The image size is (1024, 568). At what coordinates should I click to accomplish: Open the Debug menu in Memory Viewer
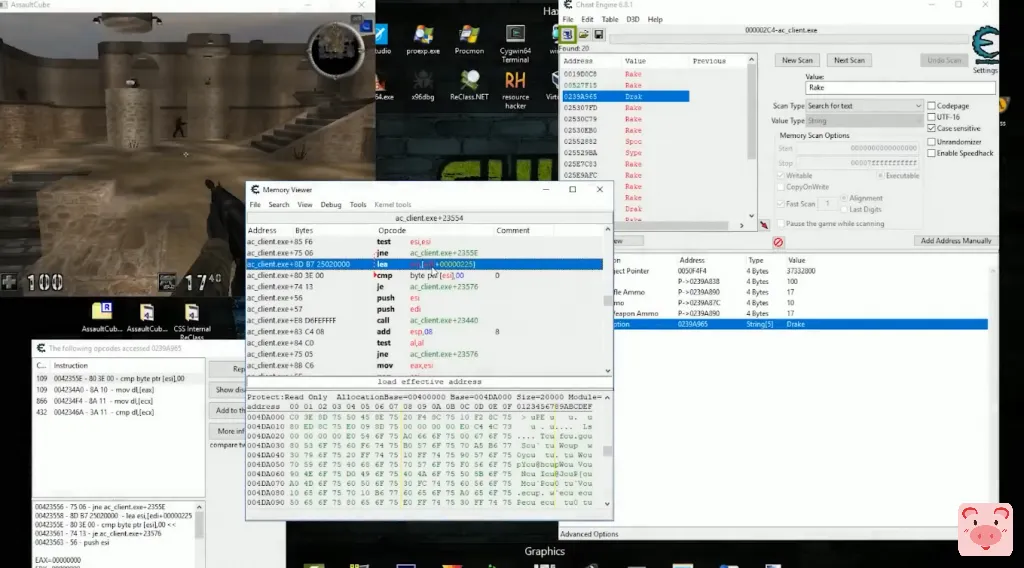(x=330, y=204)
